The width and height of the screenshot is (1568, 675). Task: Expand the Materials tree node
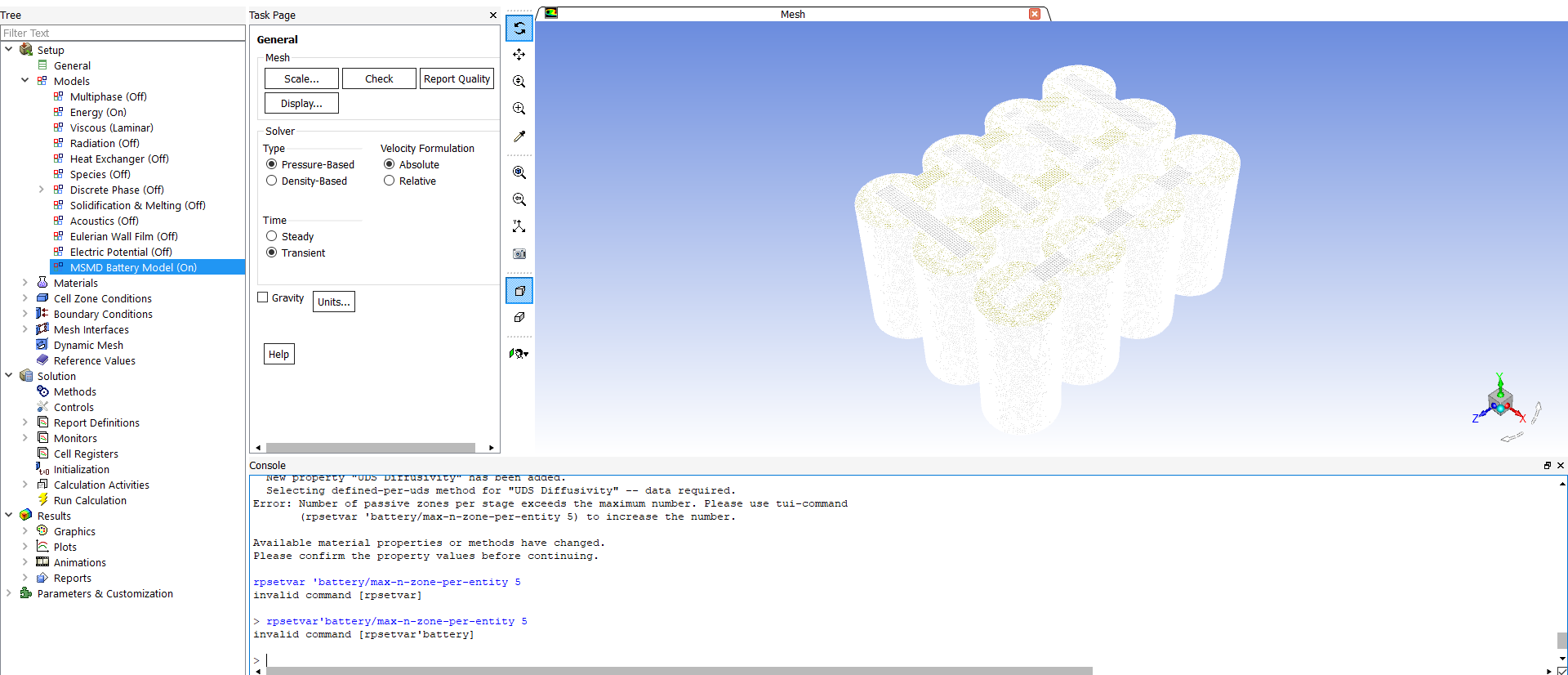[24, 283]
